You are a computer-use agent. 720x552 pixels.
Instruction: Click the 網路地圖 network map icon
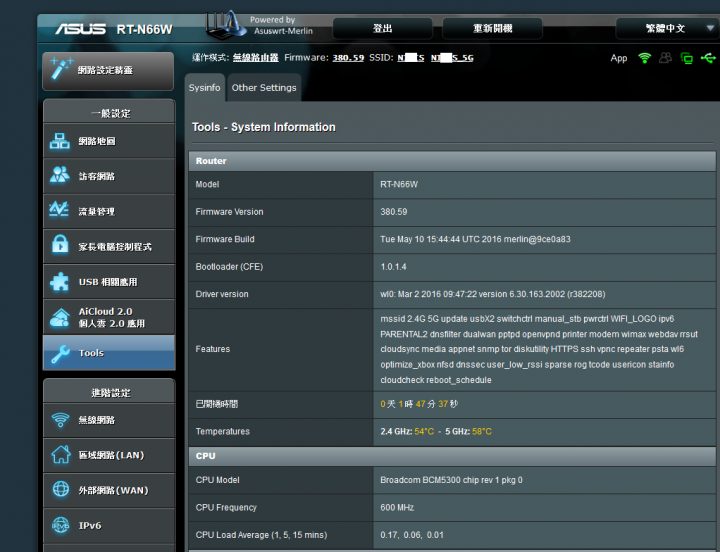(x=60, y=141)
